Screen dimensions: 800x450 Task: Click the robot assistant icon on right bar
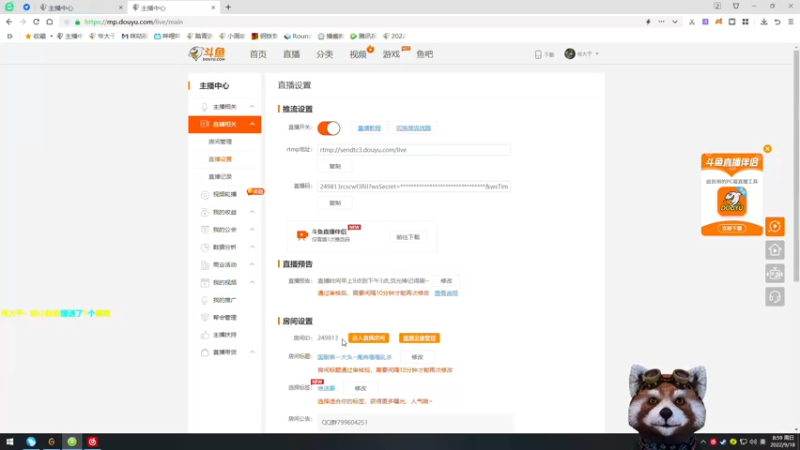pos(775,273)
